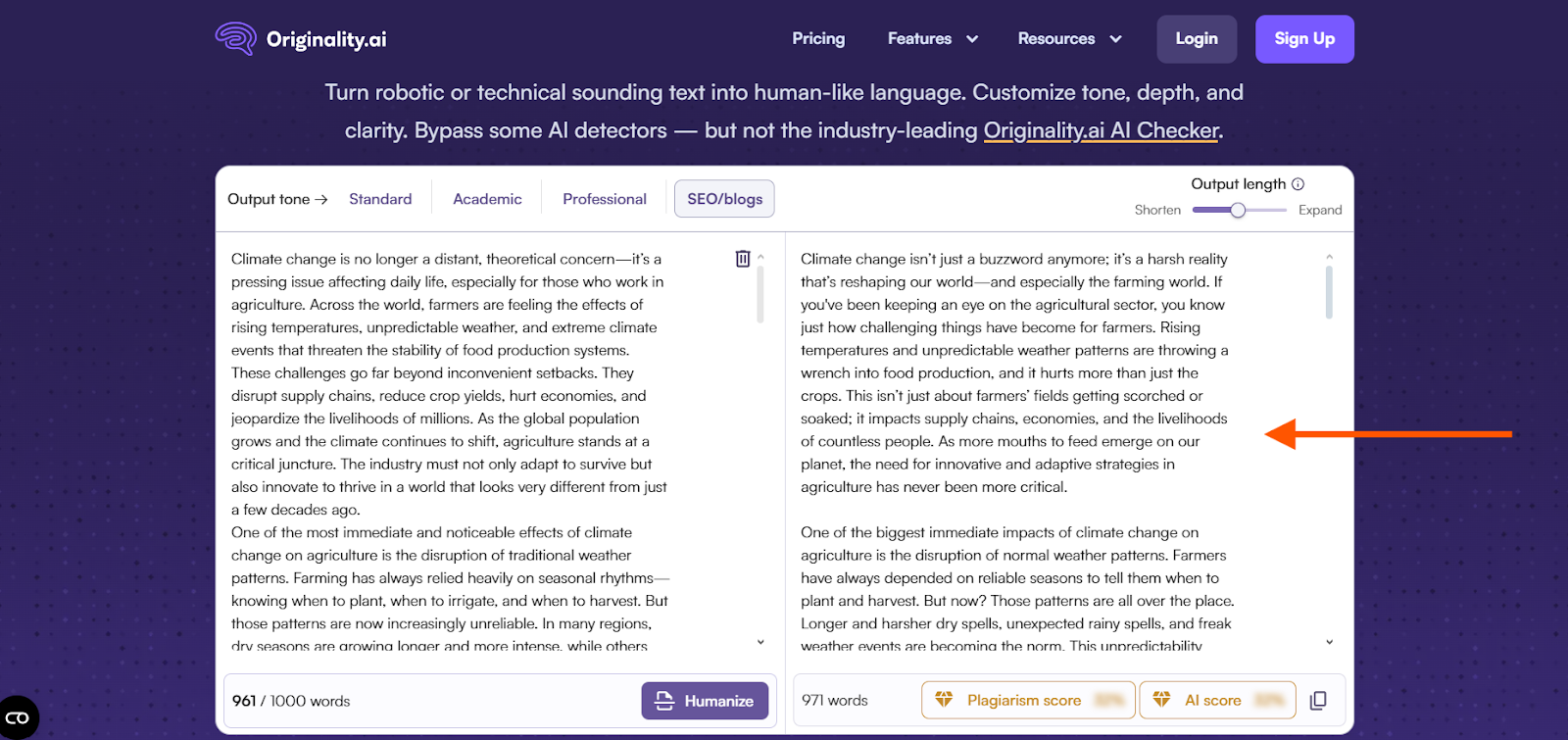Expand the Features dropdown chevron
This screenshot has height=740, width=1568.
coord(972,39)
